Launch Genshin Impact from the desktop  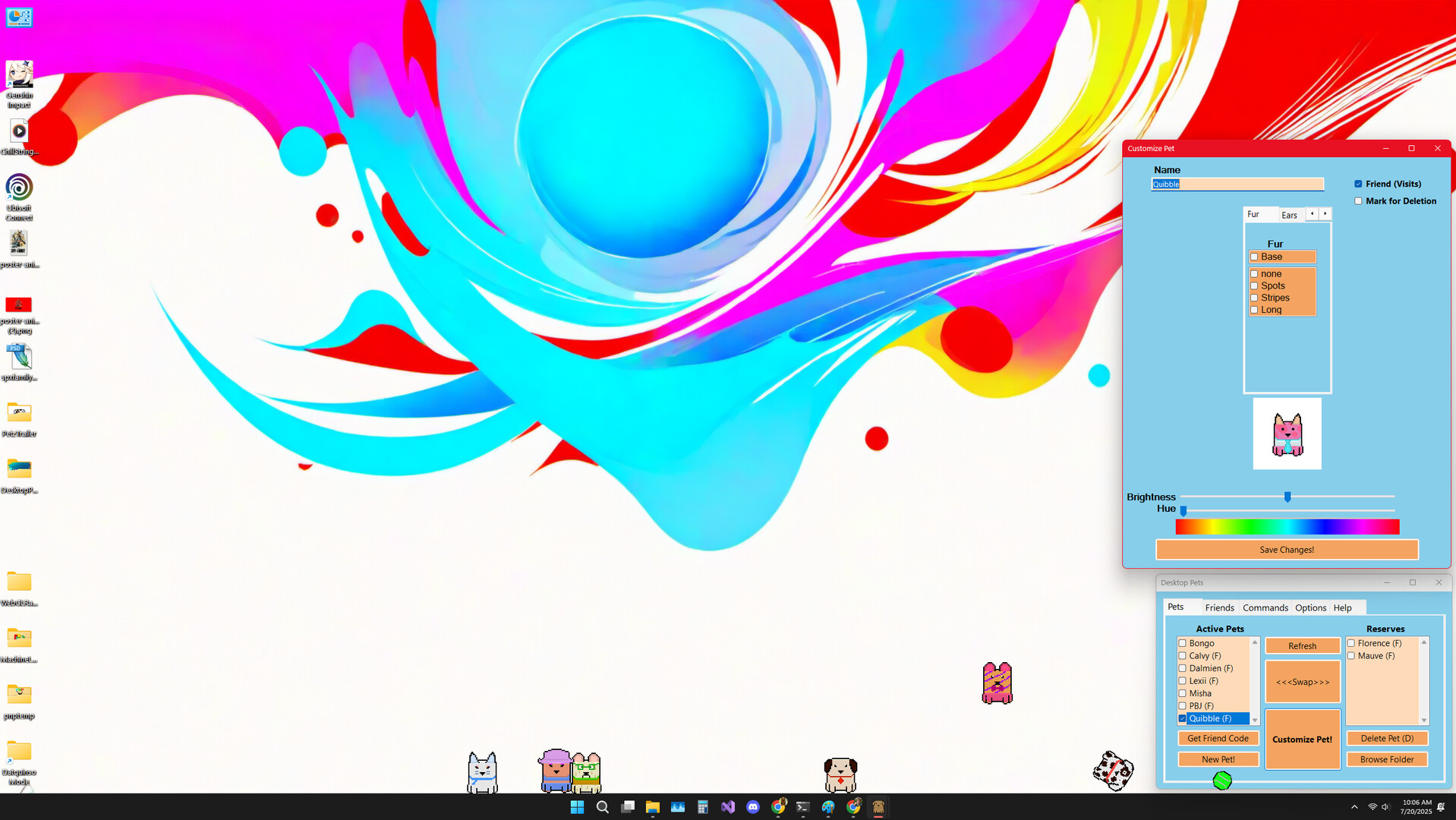coord(19,76)
